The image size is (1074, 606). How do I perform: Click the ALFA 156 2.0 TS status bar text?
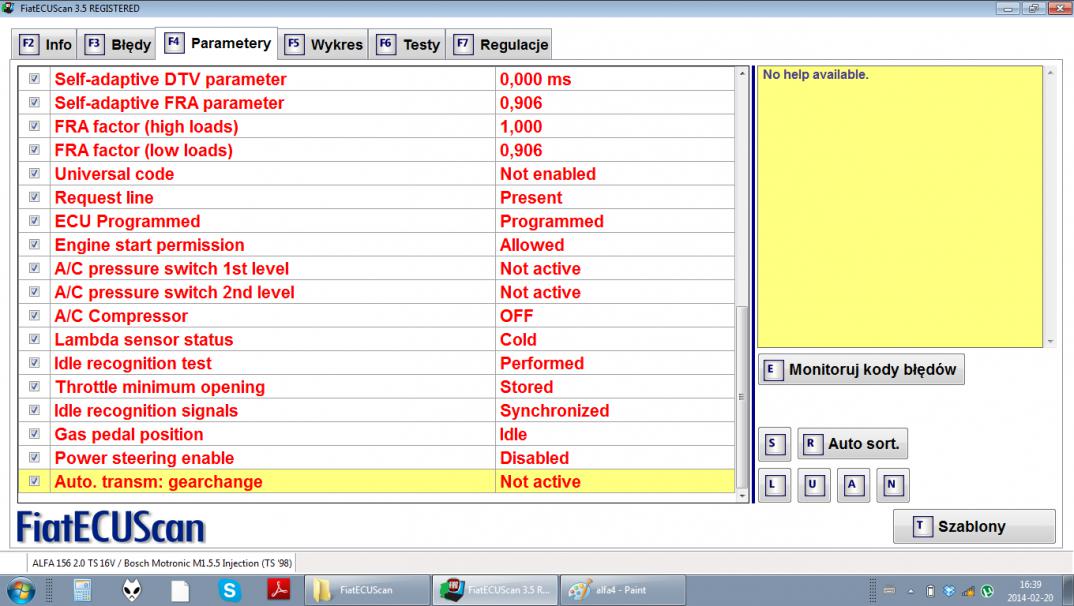tap(162, 564)
